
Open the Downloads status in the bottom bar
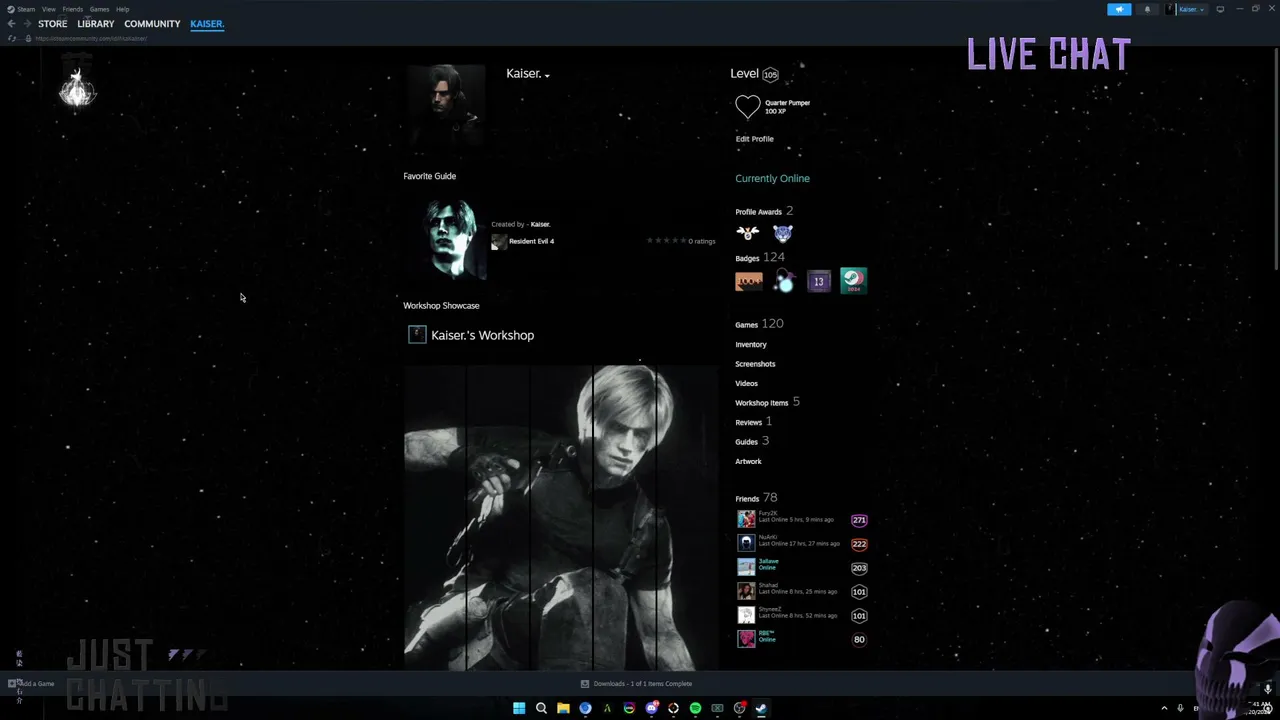(x=637, y=684)
